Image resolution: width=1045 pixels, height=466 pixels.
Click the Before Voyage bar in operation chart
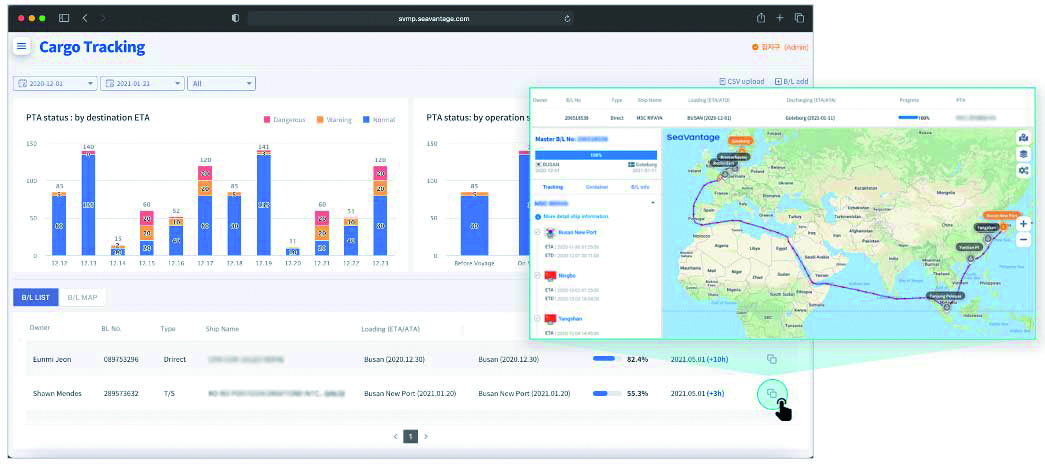pyautogui.click(x=474, y=224)
